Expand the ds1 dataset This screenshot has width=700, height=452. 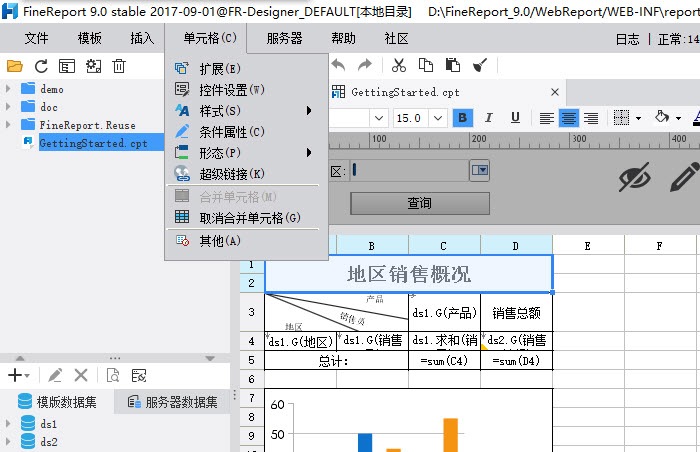(x=8, y=423)
